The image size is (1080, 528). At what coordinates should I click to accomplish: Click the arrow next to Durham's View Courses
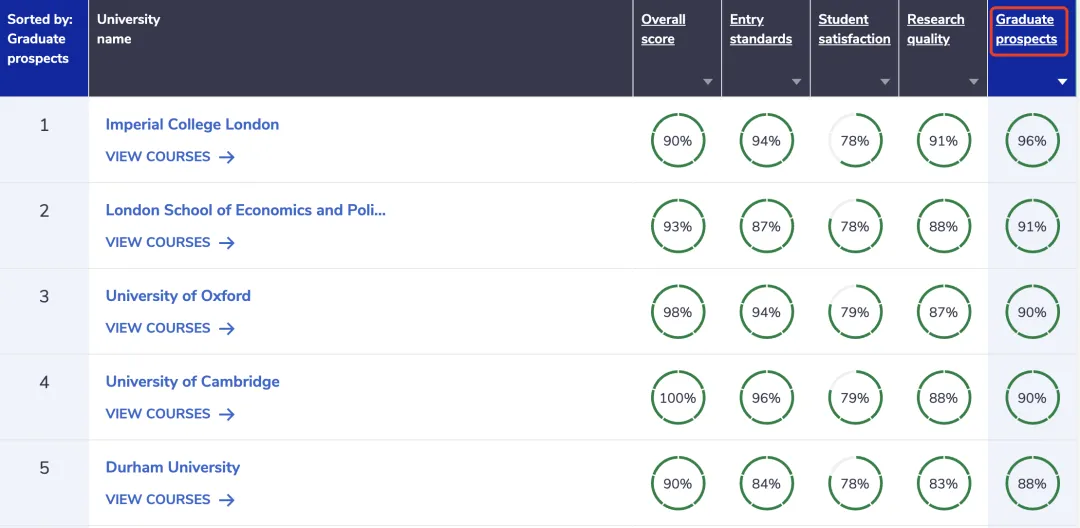click(x=227, y=500)
